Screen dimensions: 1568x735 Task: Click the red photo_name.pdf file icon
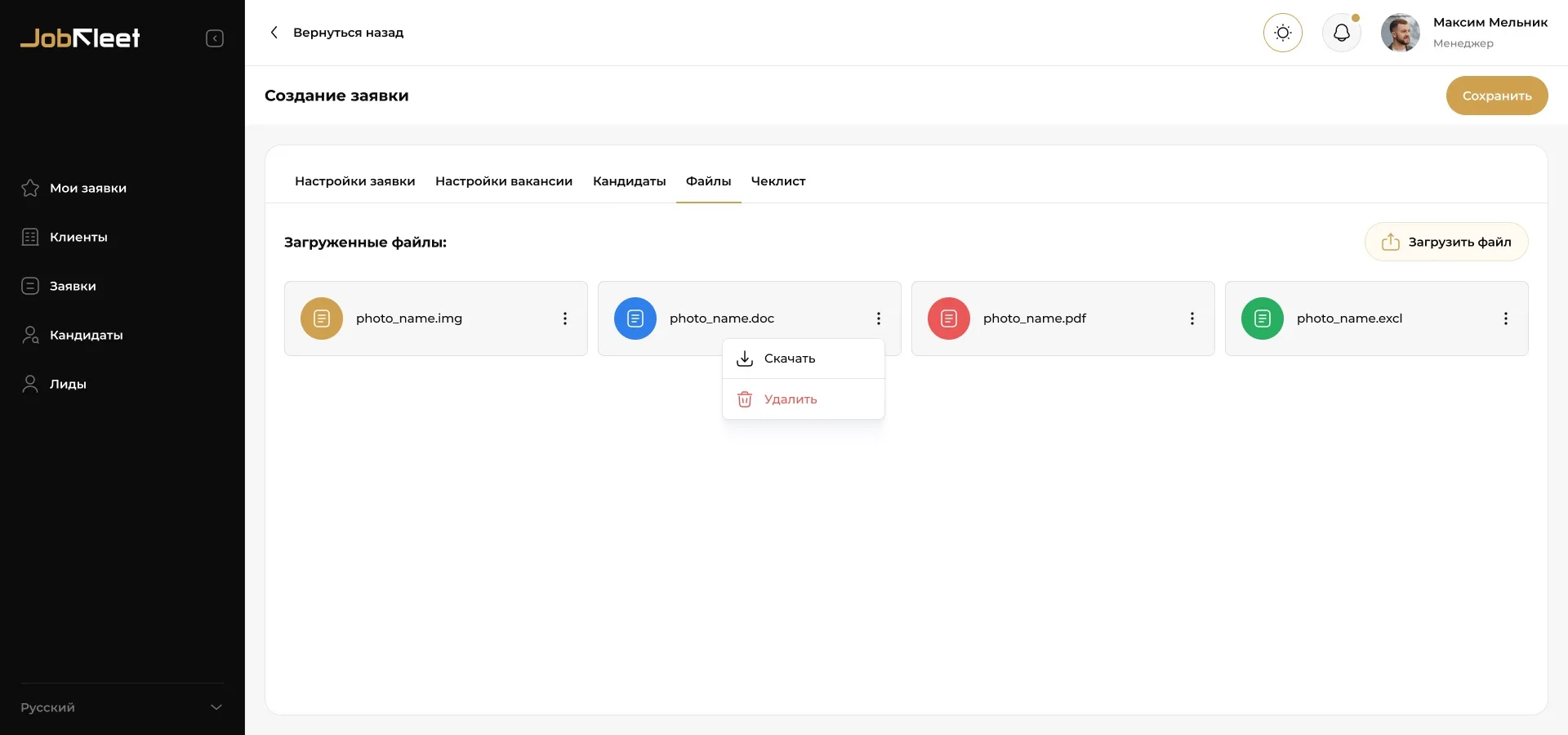[949, 318]
